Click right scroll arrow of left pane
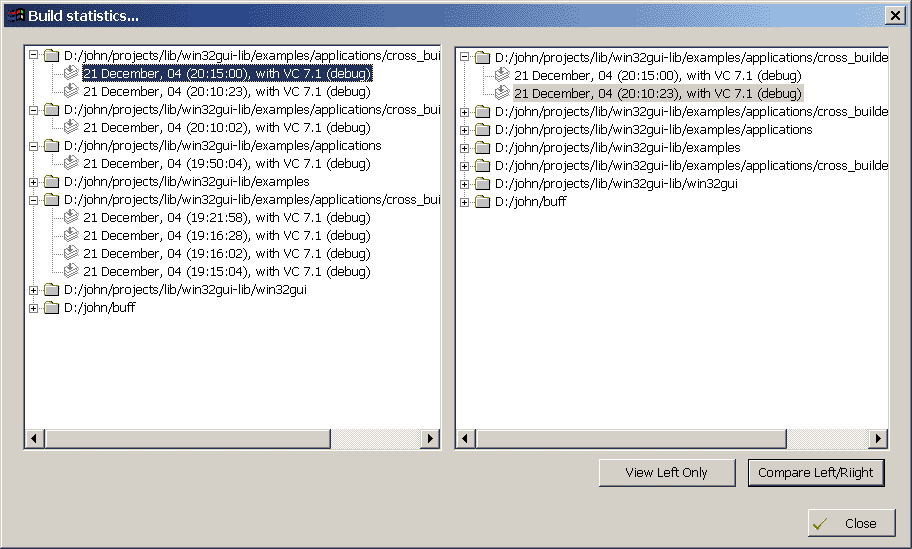The image size is (912, 549). (430, 439)
